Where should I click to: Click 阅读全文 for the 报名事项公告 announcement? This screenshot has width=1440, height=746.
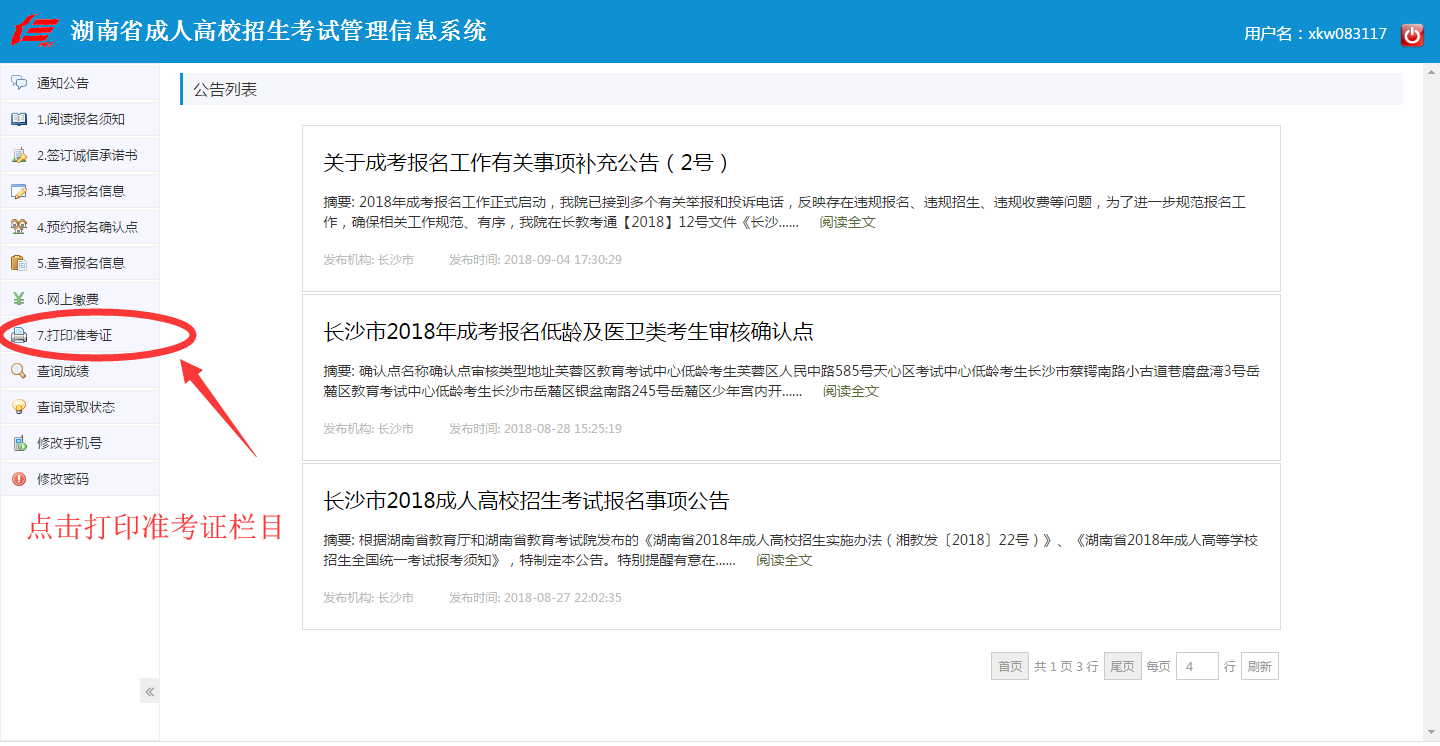(784, 560)
